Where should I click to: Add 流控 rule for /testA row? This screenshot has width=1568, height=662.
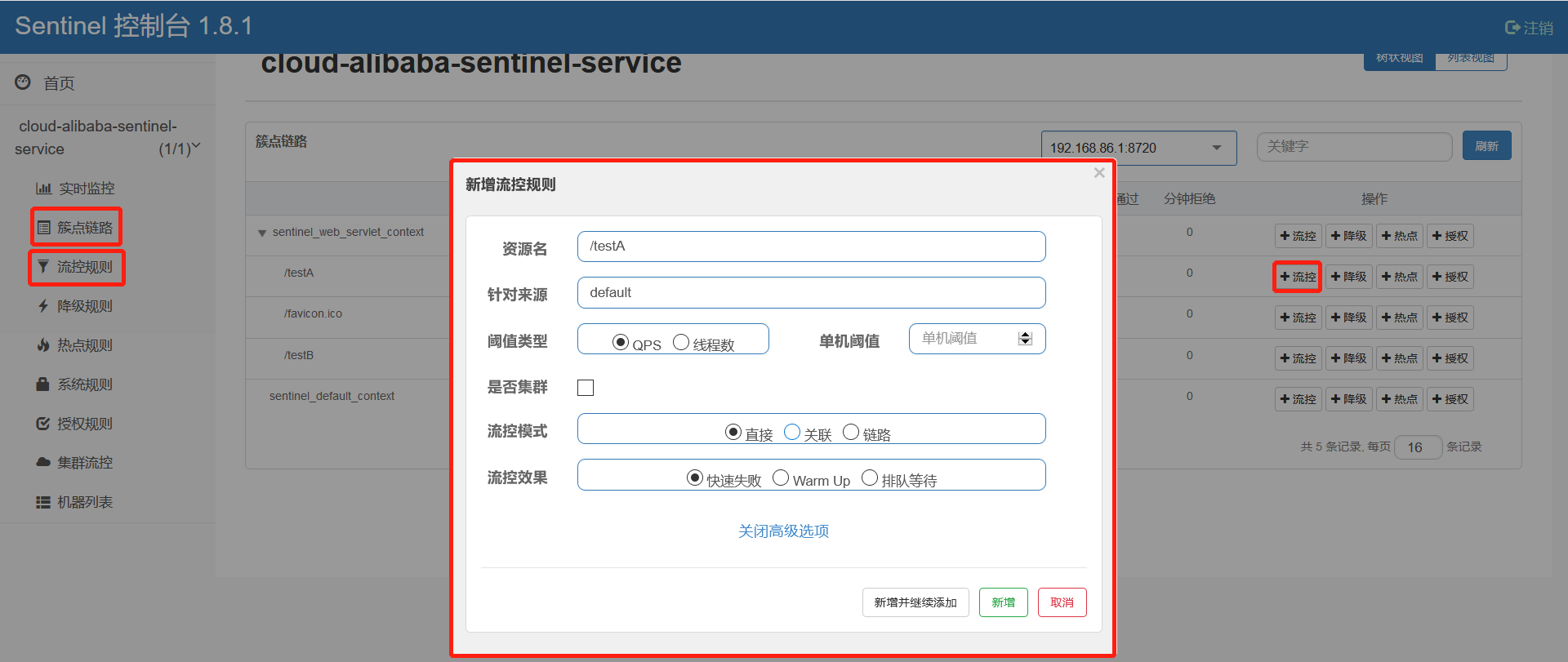1298,277
